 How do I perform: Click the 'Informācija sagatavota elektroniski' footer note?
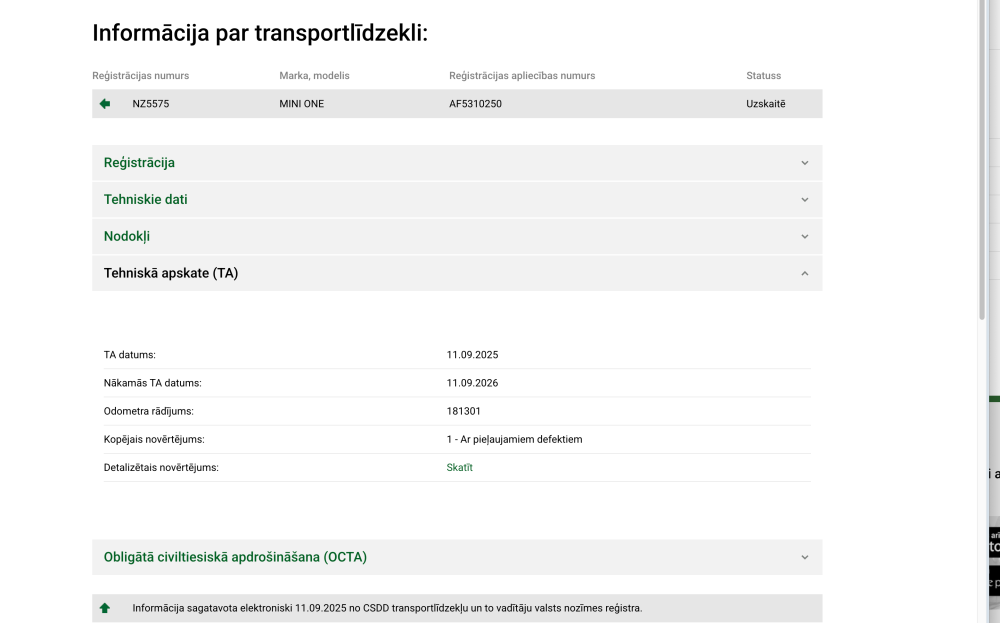387,608
